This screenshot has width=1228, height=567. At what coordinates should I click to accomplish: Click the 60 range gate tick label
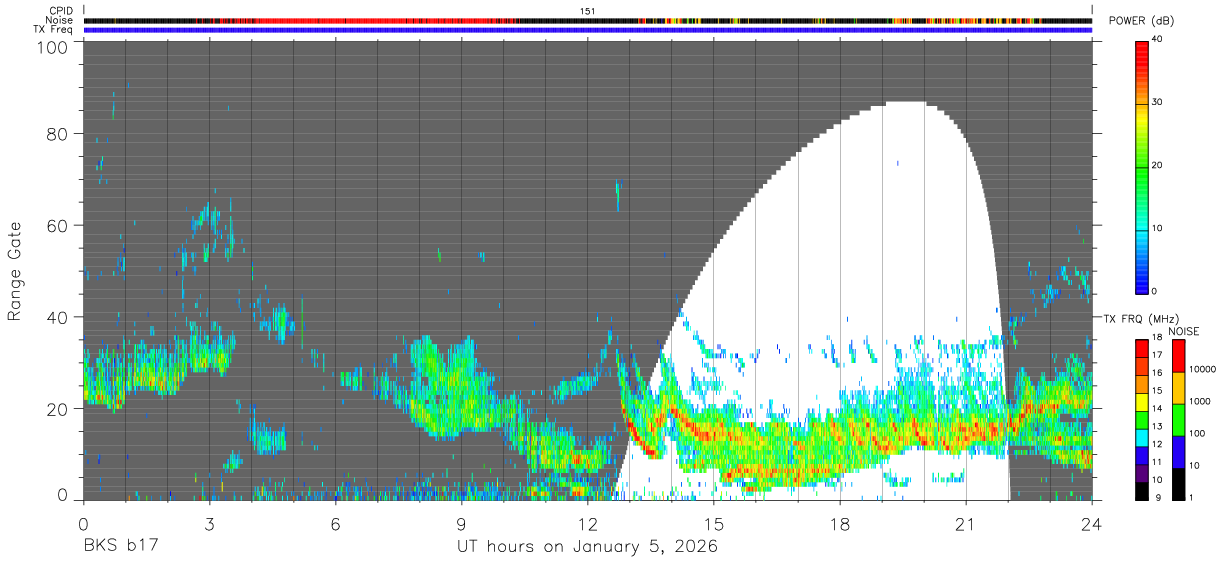58,225
